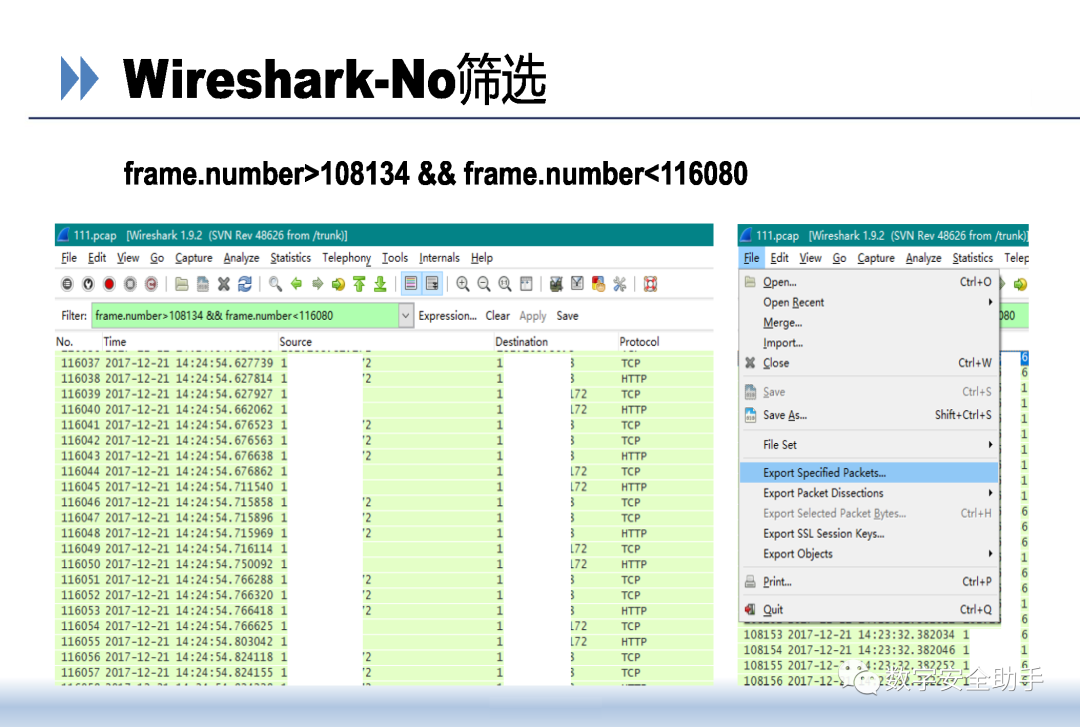Image resolution: width=1080 pixels, height=727 pixels.
Task: Open the Telephony menu
Action: coord(346,258)
